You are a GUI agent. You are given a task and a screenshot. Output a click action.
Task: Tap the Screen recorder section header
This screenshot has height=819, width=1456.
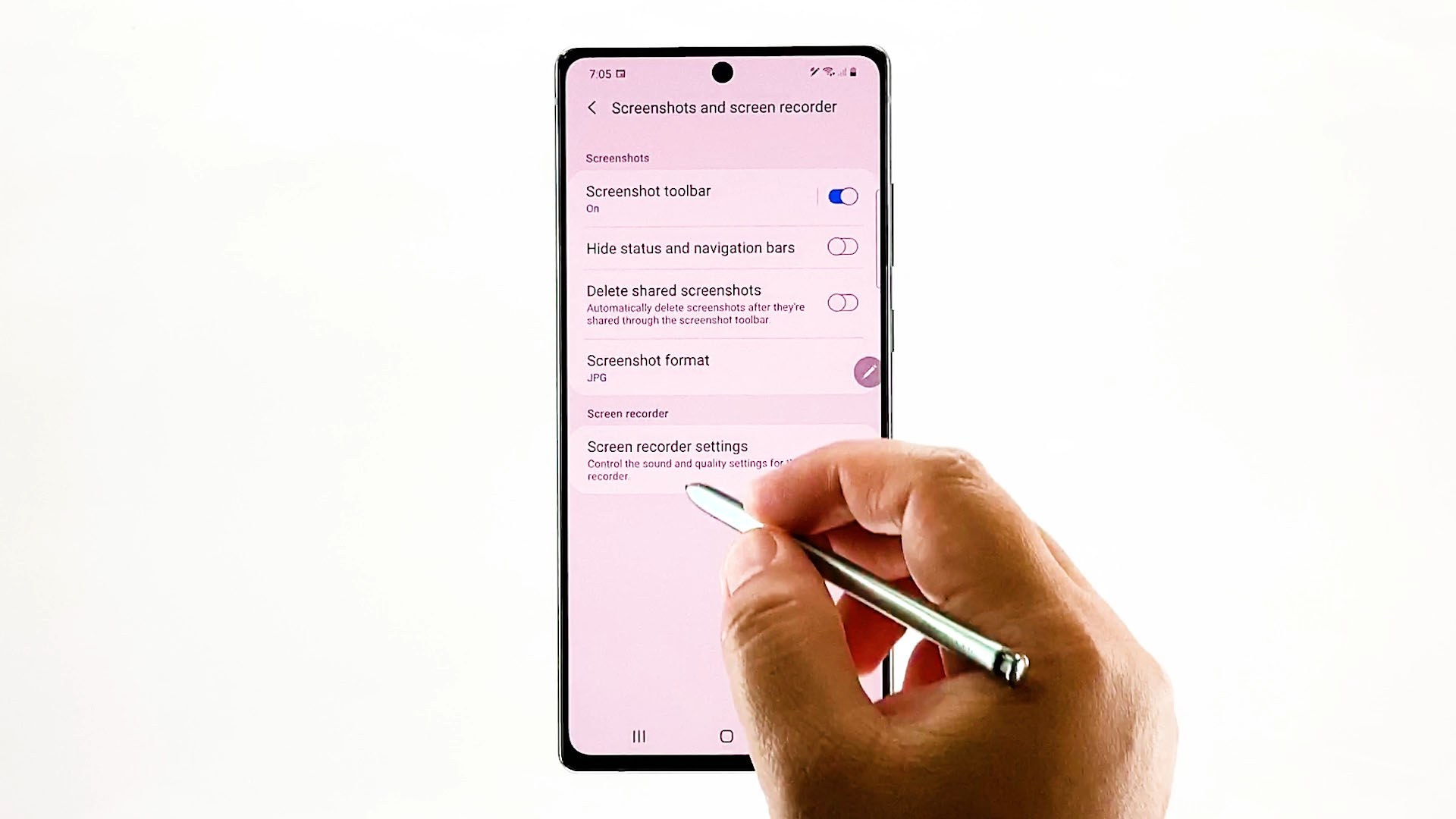click(x=628, y=413)
